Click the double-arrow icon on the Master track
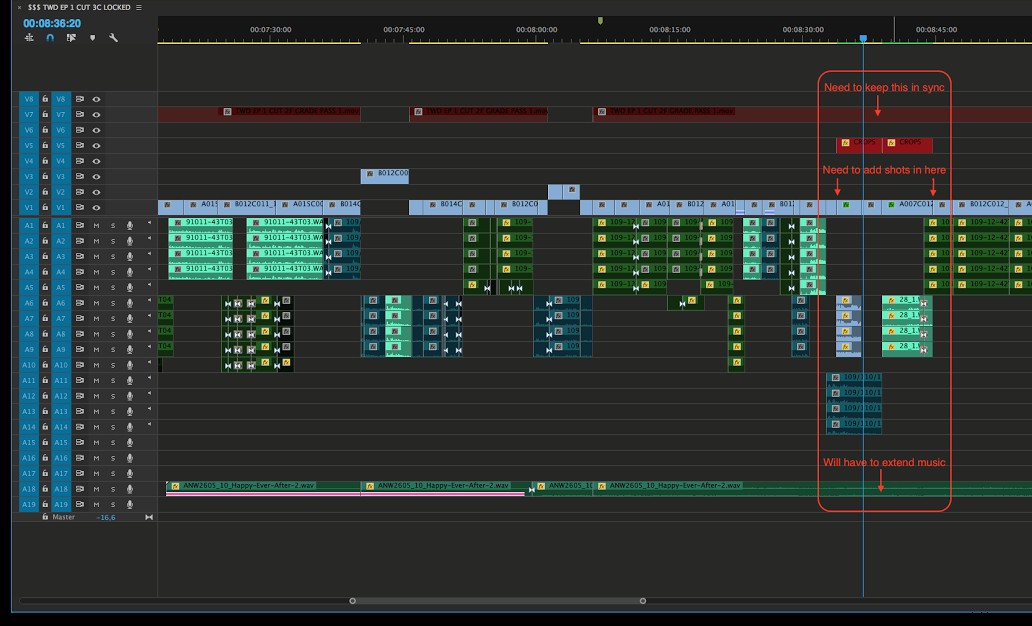 point(148,517)
